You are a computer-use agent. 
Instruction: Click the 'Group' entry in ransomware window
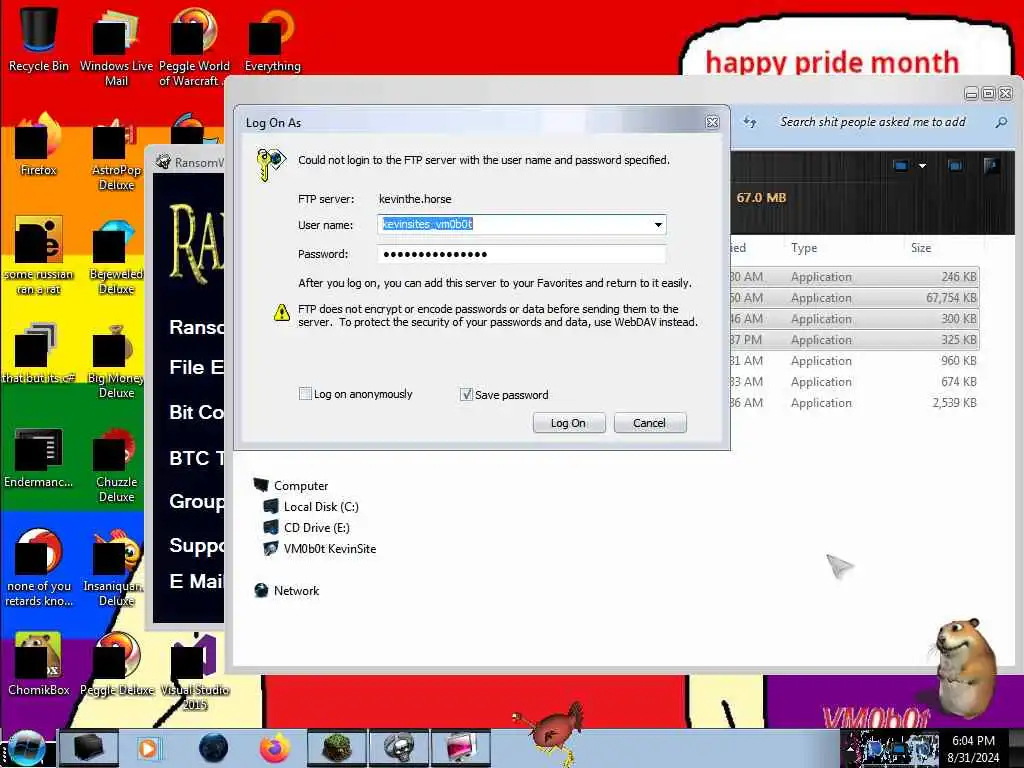click(196, 501)
